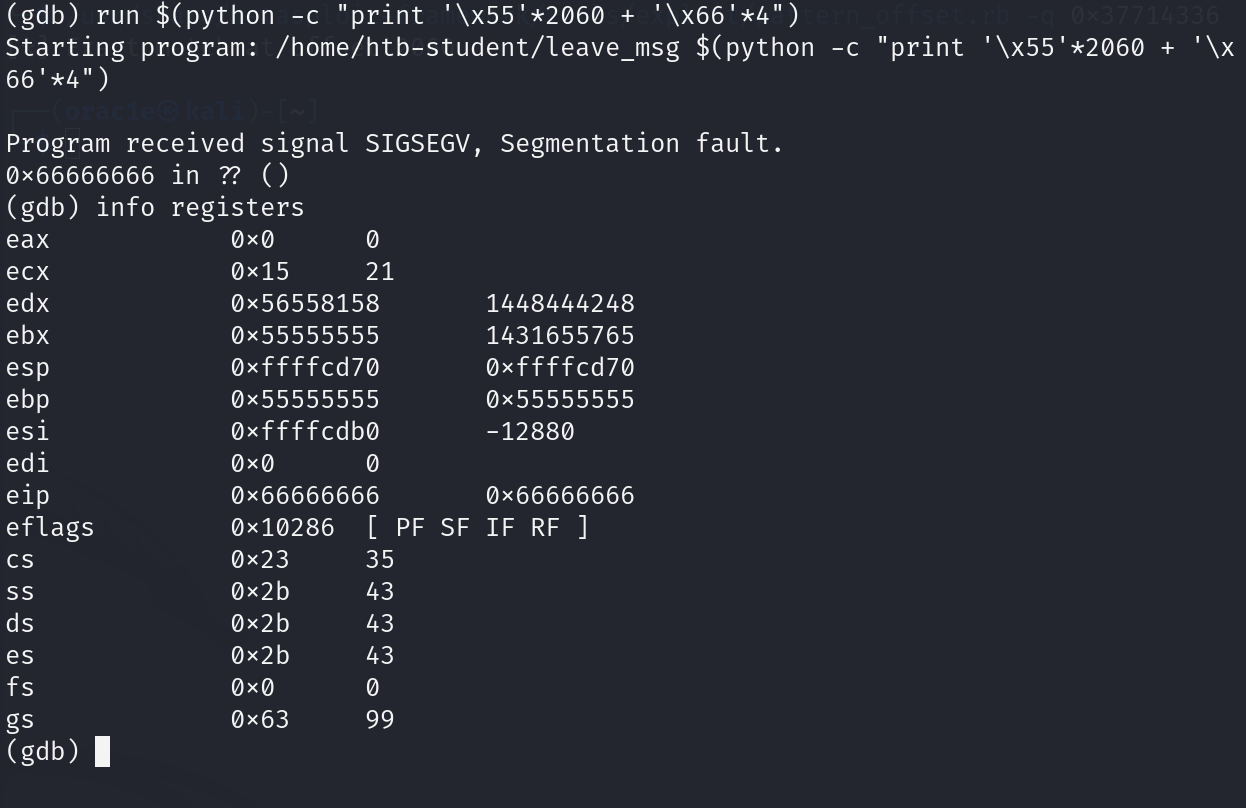Click the cs register name
The height and width of the screenshot is (808, 1246).
pos(20,559)
